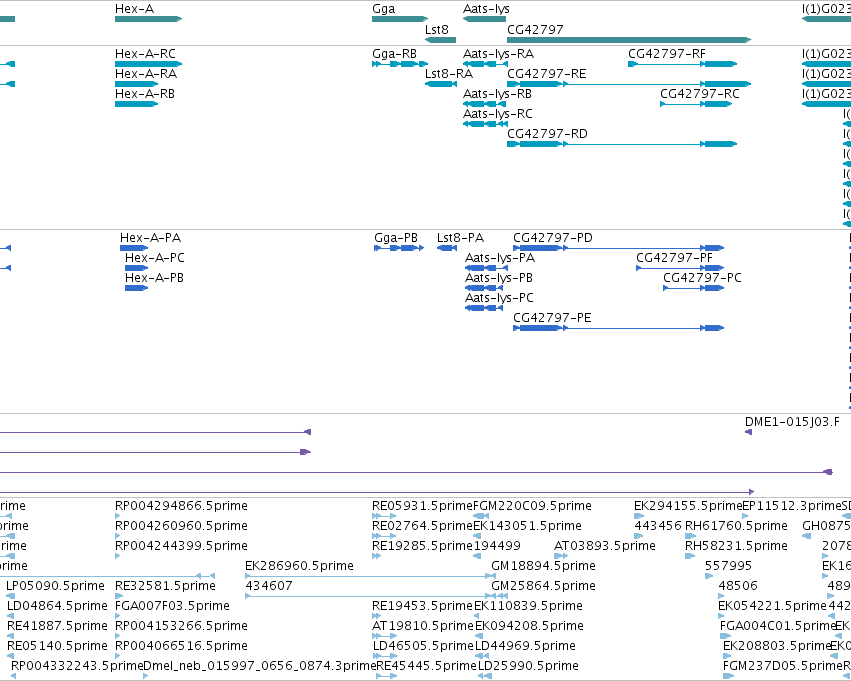Screen dimensions: 851x681
Task: Click EST AT03893.5prime
Action: 561,556
